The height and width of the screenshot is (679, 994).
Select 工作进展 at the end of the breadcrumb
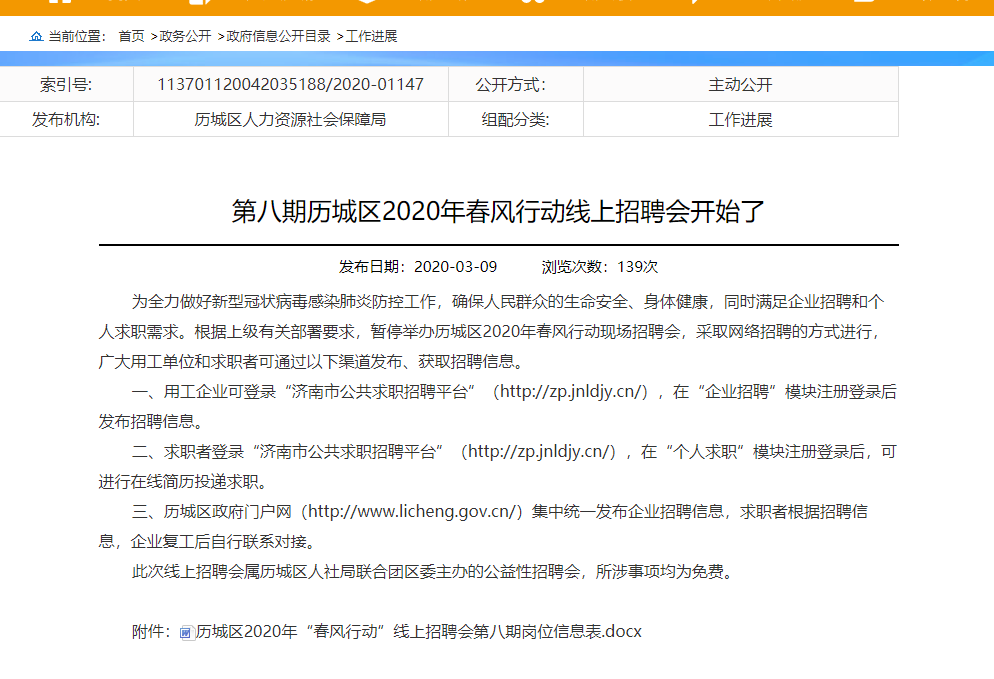[x=371, y=36]
